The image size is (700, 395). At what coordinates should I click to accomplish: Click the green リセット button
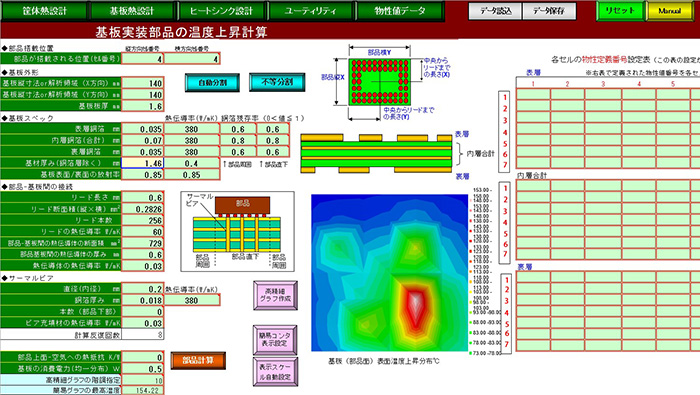pyautogui.click(x=620, y=11)
